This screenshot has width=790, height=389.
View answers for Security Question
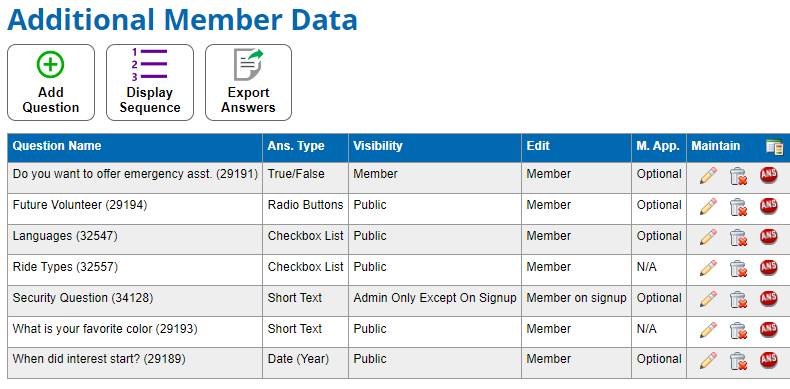click(x=768, y=298)
